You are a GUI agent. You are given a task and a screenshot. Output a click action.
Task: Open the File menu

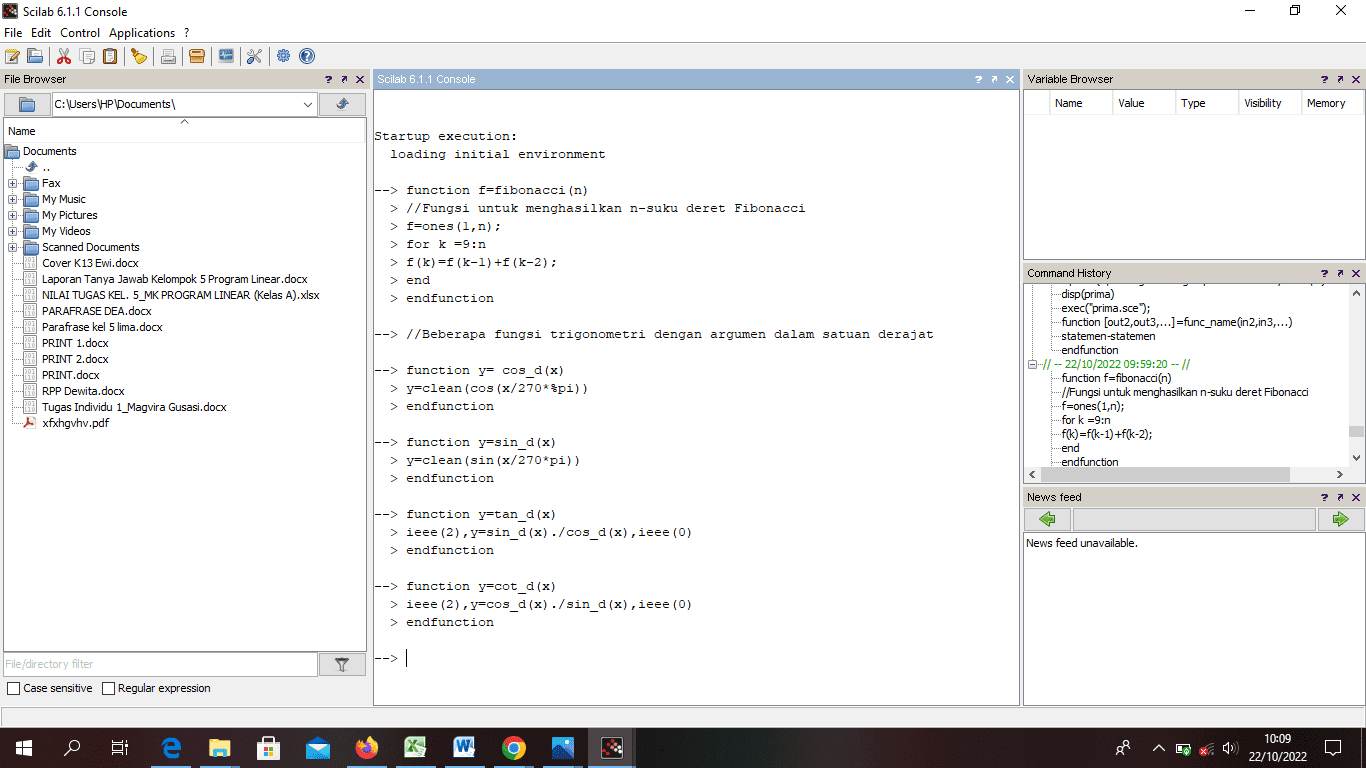tap(13, 33)
